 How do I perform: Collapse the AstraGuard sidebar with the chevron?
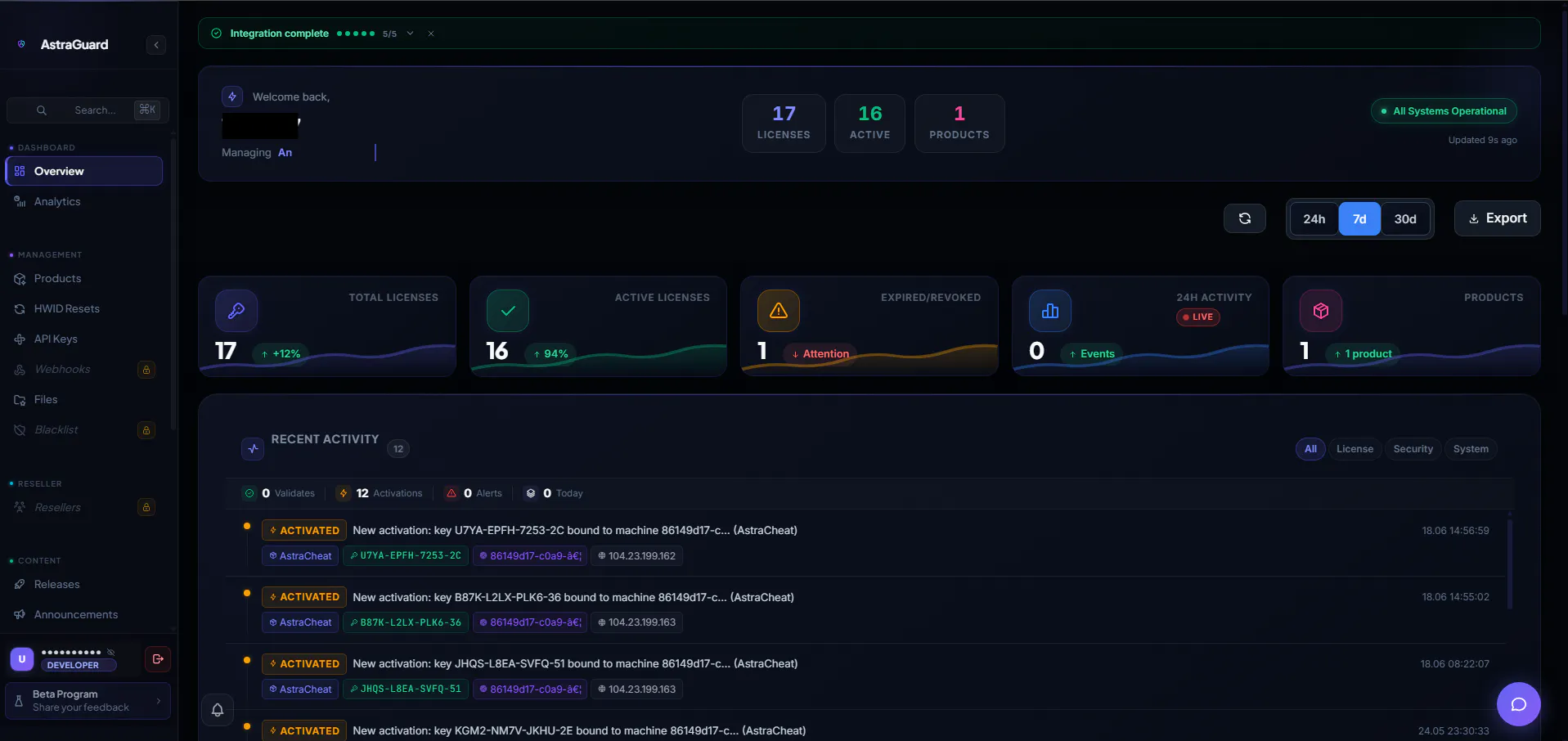(156, 45)
